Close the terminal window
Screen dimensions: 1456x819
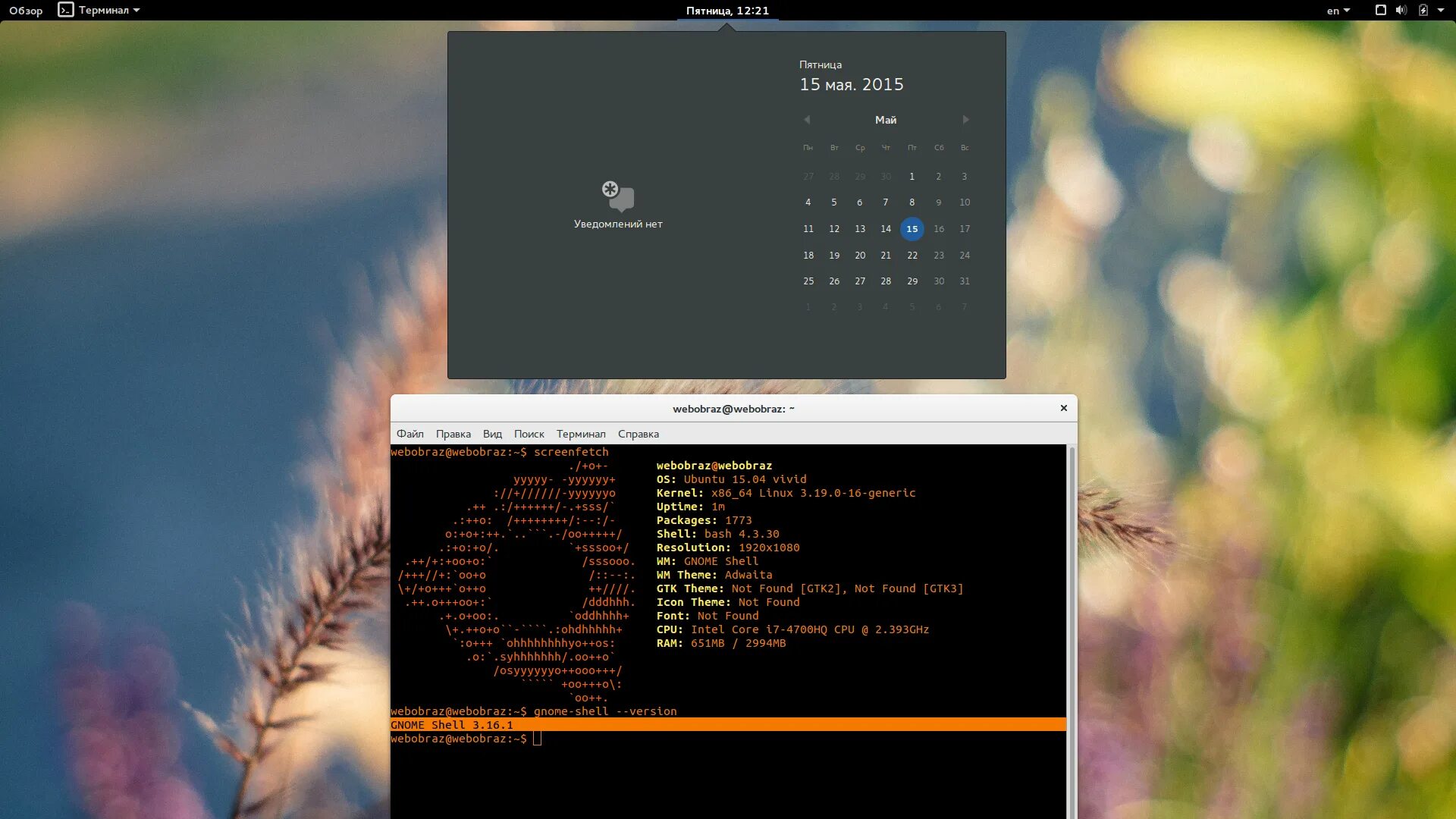click(1063, 408)
